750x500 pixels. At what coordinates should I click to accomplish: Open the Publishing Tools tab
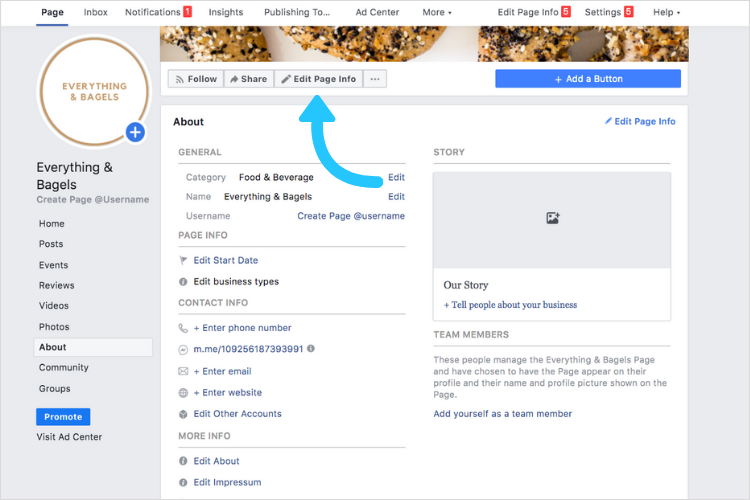click(297, 12)
